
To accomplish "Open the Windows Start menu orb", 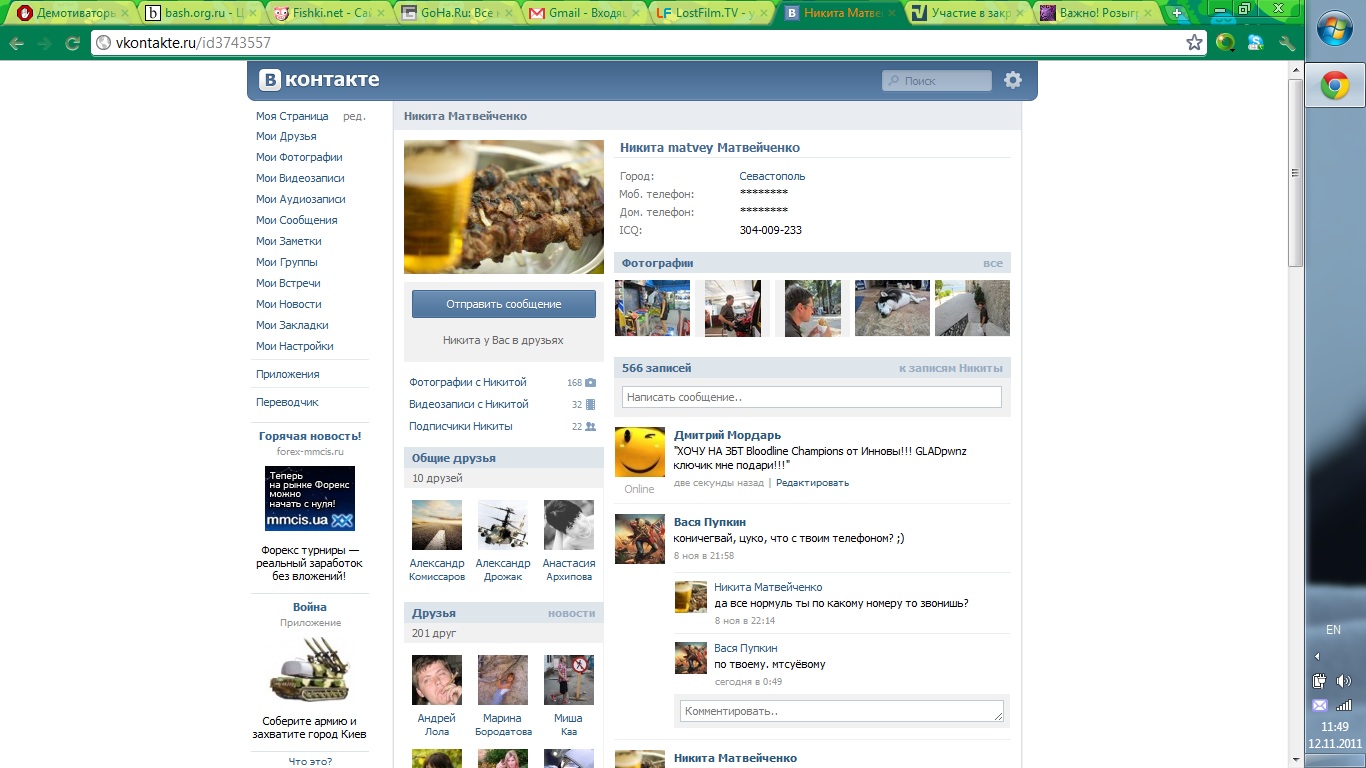I will [1335, 30].
